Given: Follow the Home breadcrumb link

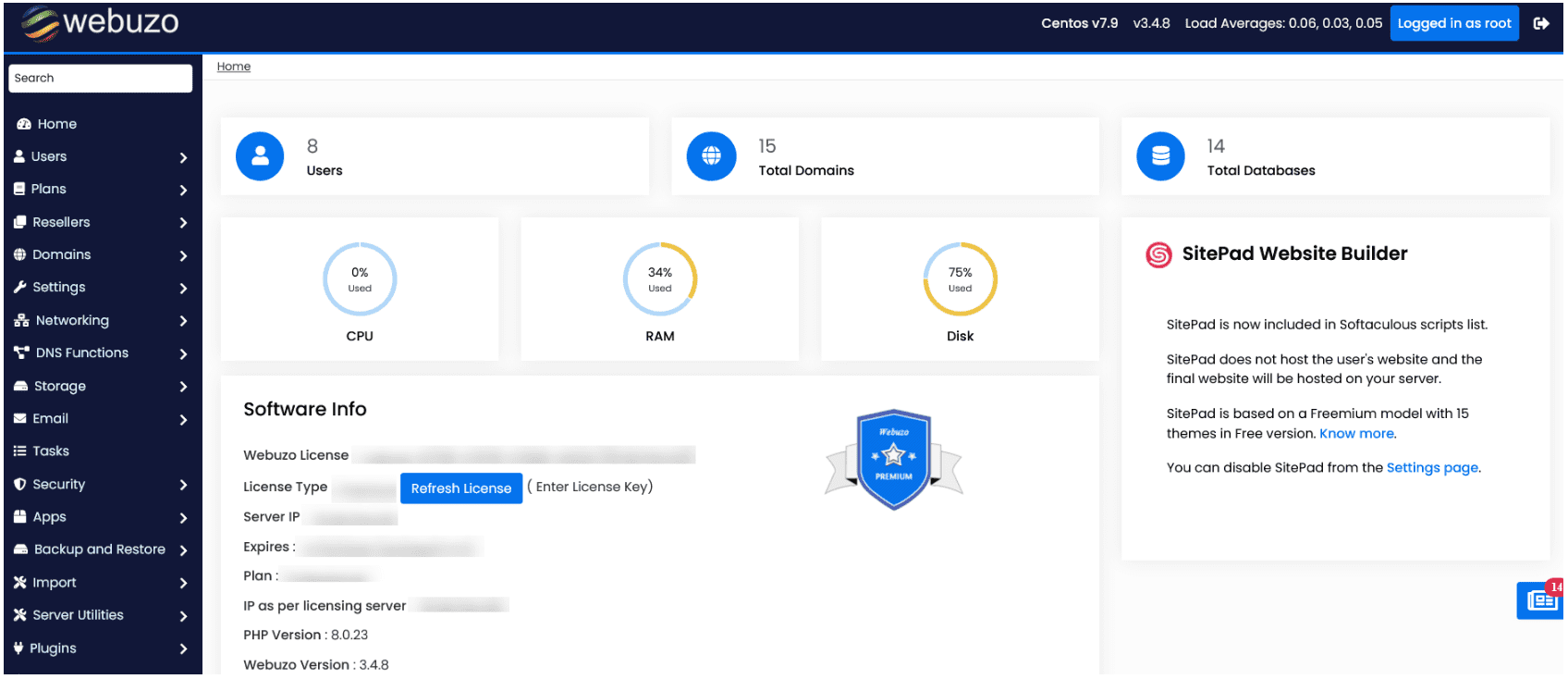Looking at the screenshot, I should pos(234,67).
